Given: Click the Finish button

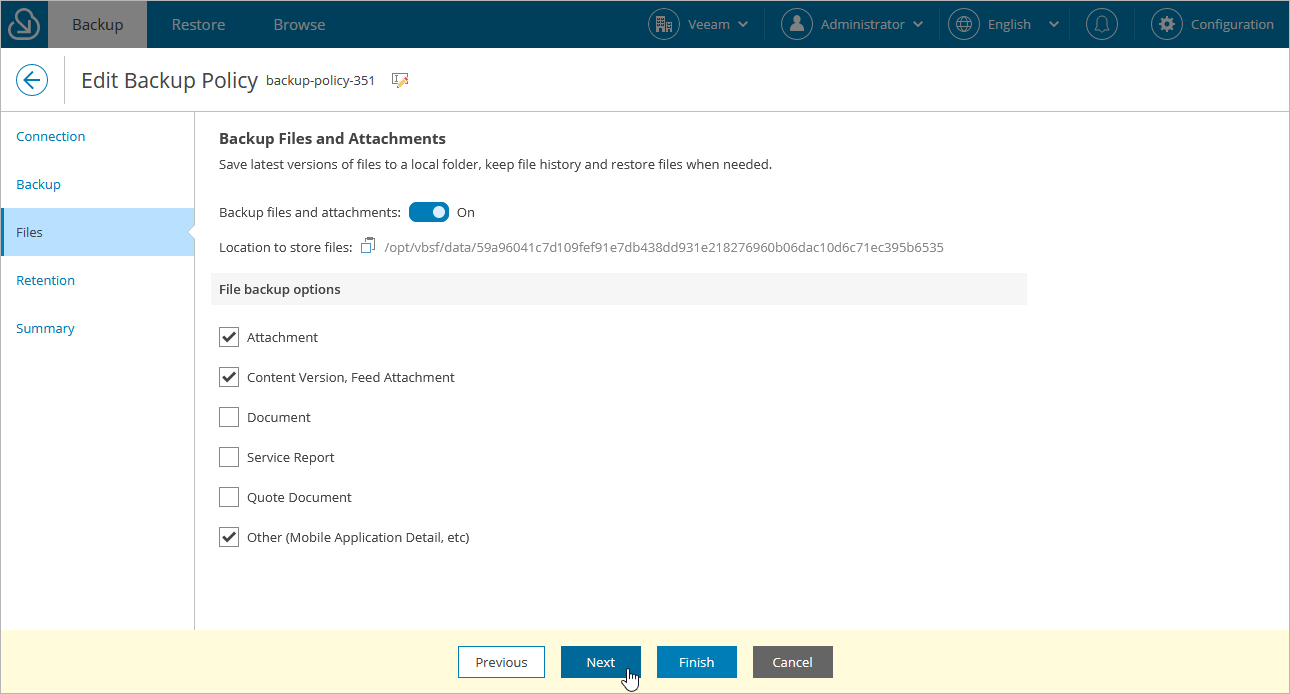Looking at the screenshot, I should point(697,662).
